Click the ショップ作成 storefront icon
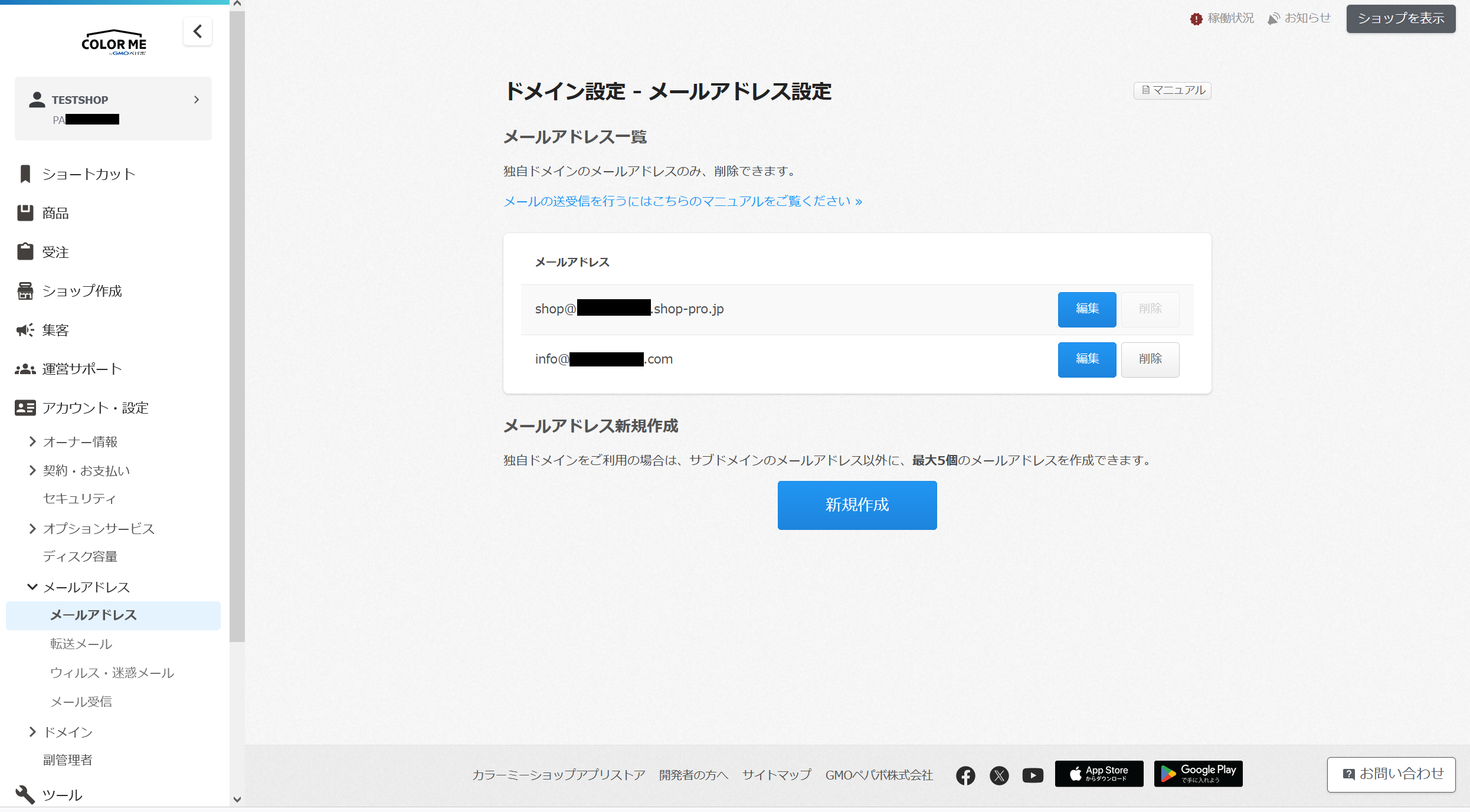Image resolution: width=1470 pixels, height=812 pixels. (x=25, y=291)
